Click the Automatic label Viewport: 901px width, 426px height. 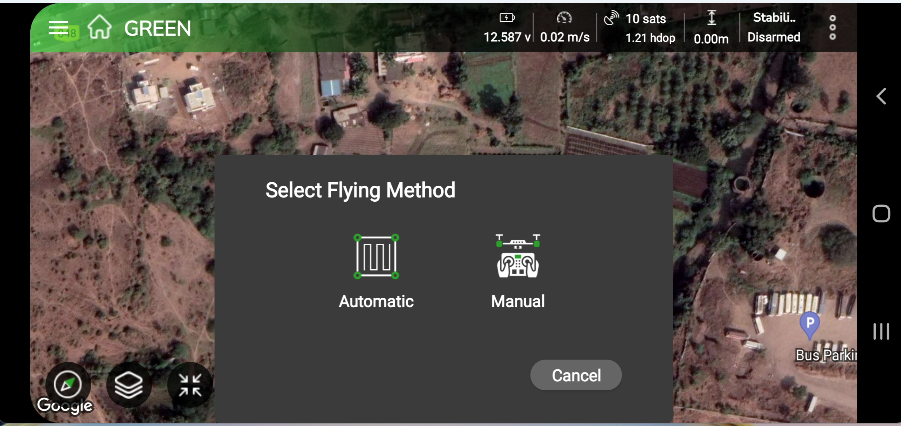coord(376,301)
